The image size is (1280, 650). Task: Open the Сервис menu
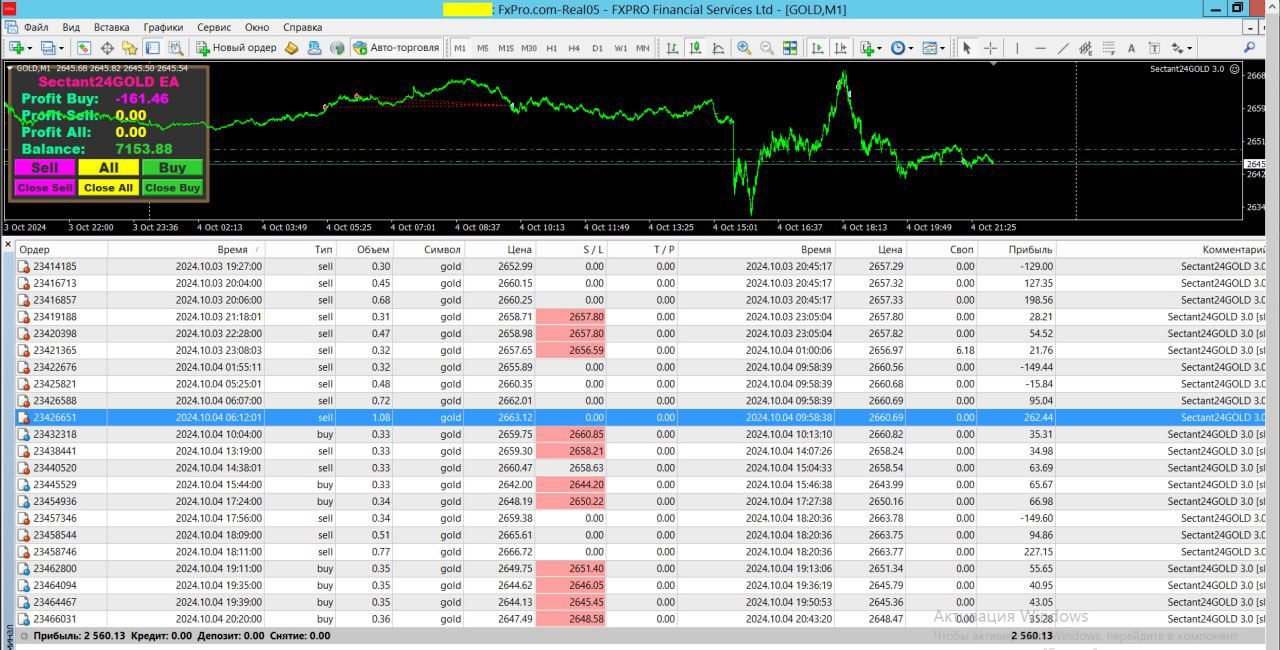tap(214, 27)
